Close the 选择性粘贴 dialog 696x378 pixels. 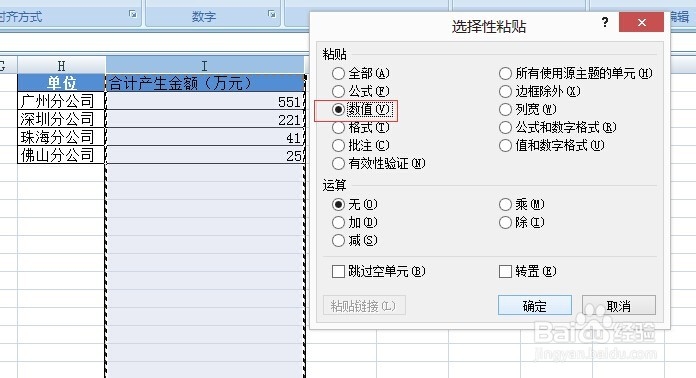(x=641, y=22)
